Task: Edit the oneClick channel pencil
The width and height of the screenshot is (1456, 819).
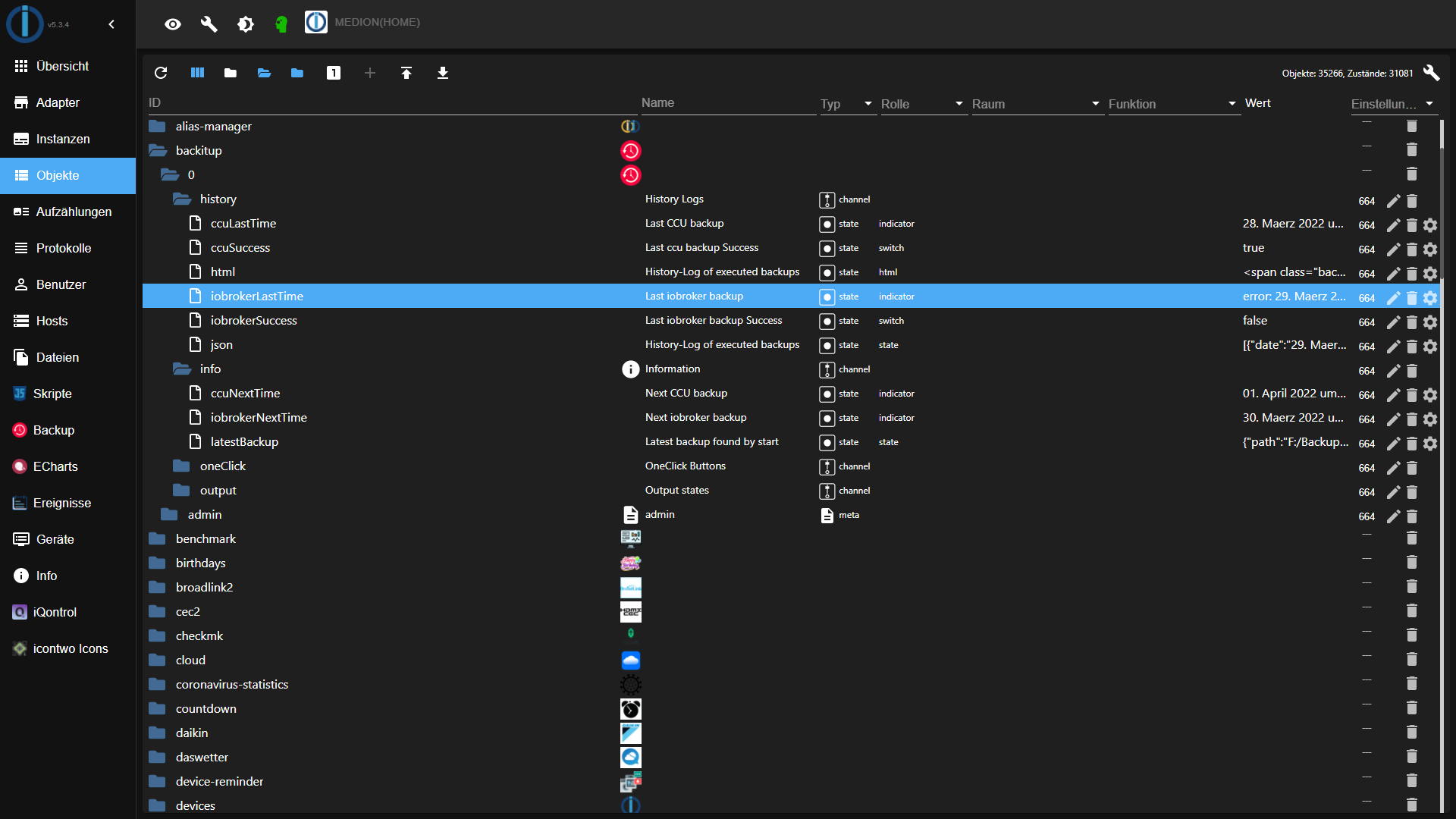Action: (x=1394, y=468)
